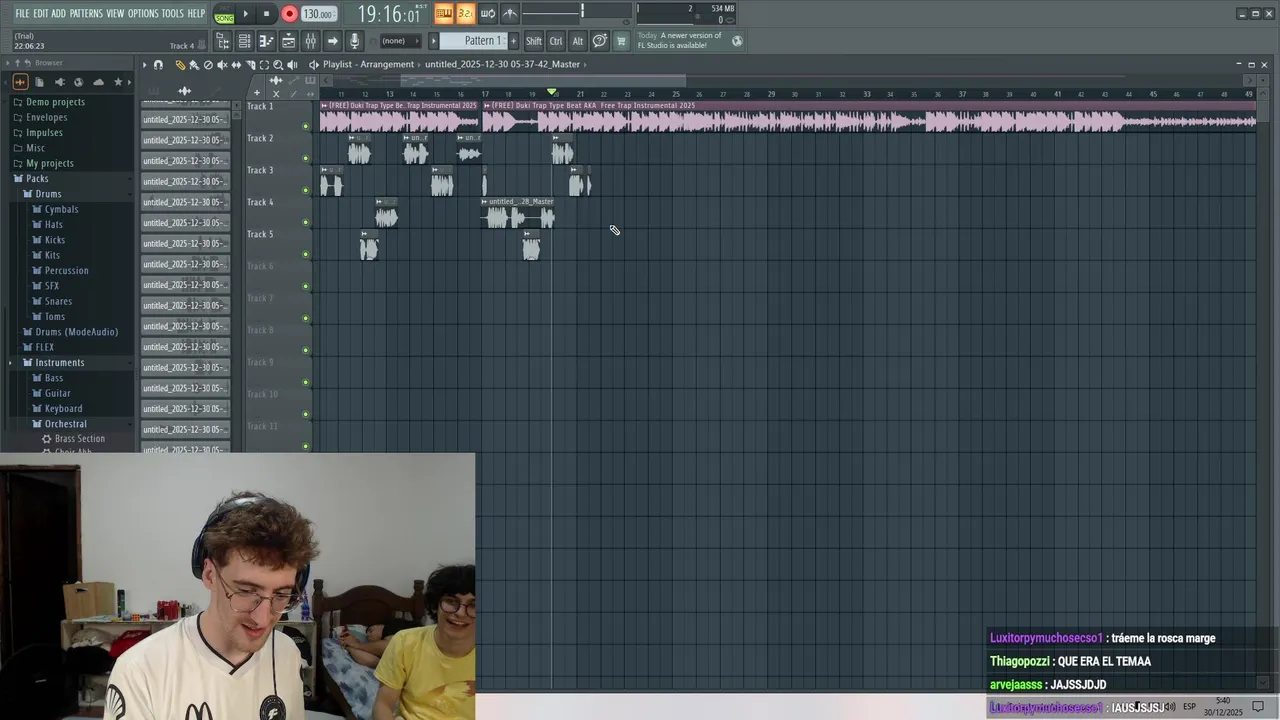The height and width of the screenshot is (720, 1280).
Task: Select the Brass Section item
Action: click(x=79, y=439)
